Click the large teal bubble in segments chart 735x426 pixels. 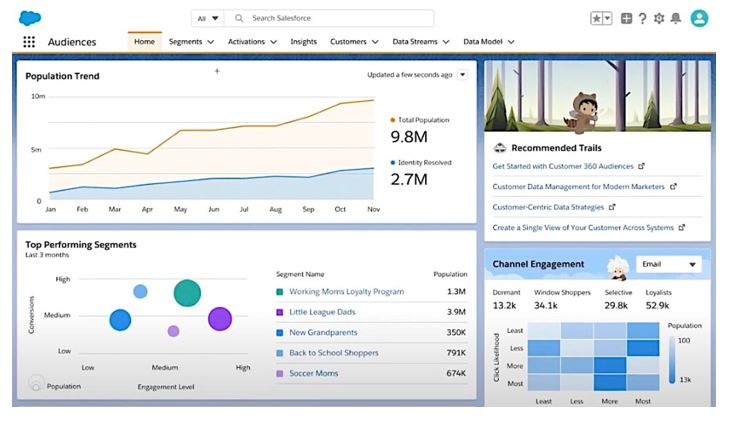pyautogui.click(x=187, y=293)
